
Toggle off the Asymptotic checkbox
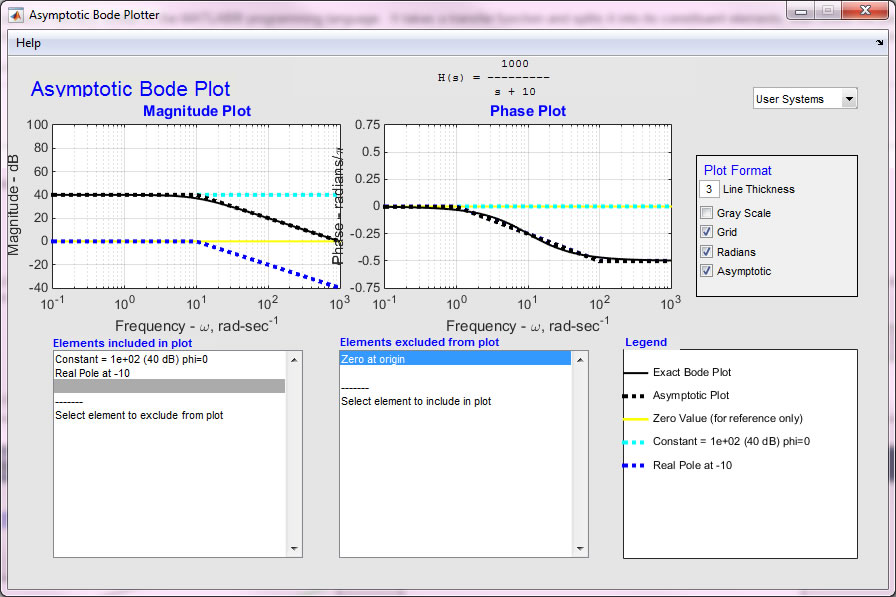click(706, 270)
